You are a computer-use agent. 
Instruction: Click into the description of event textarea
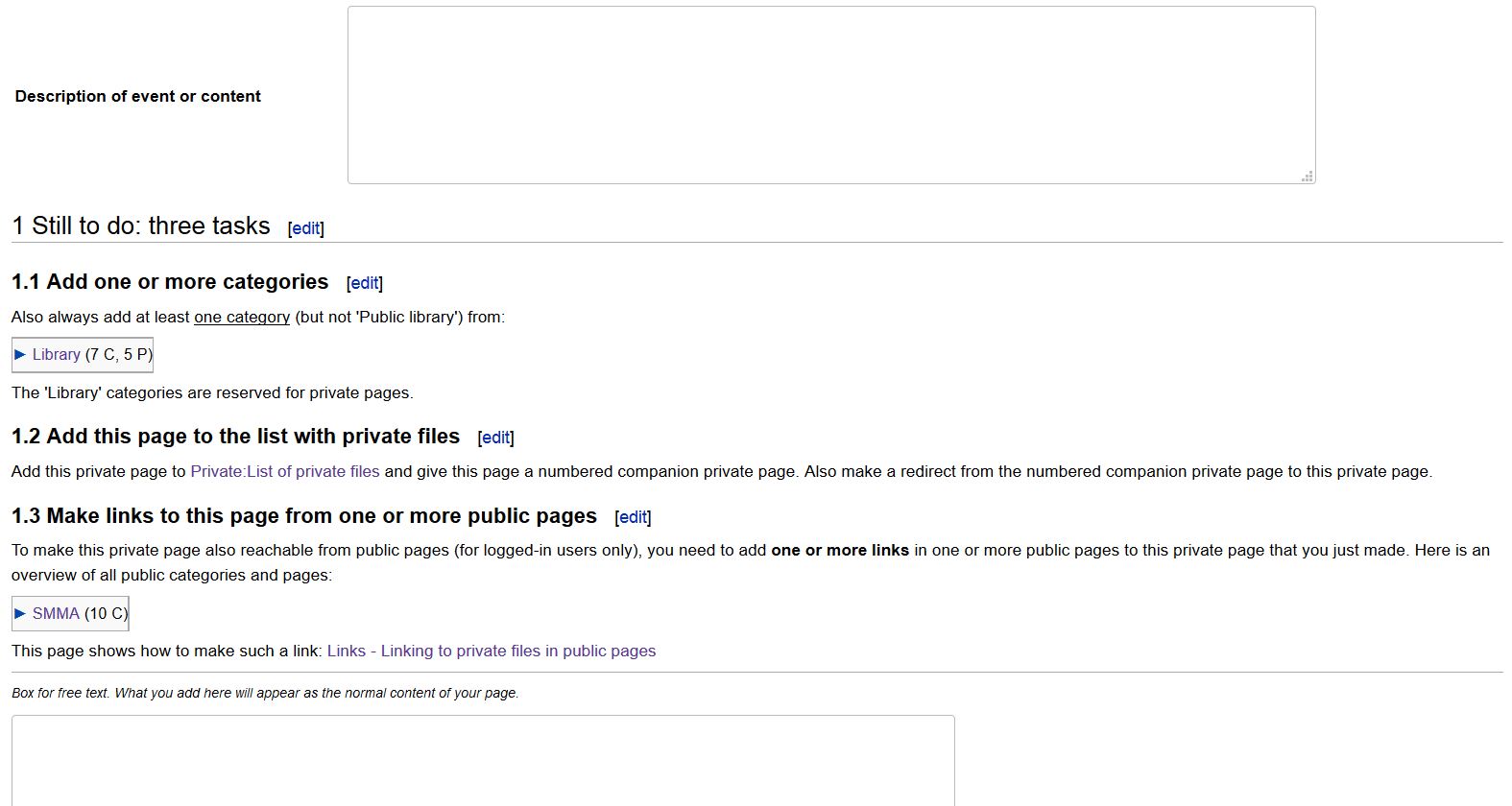coord(830,95)
